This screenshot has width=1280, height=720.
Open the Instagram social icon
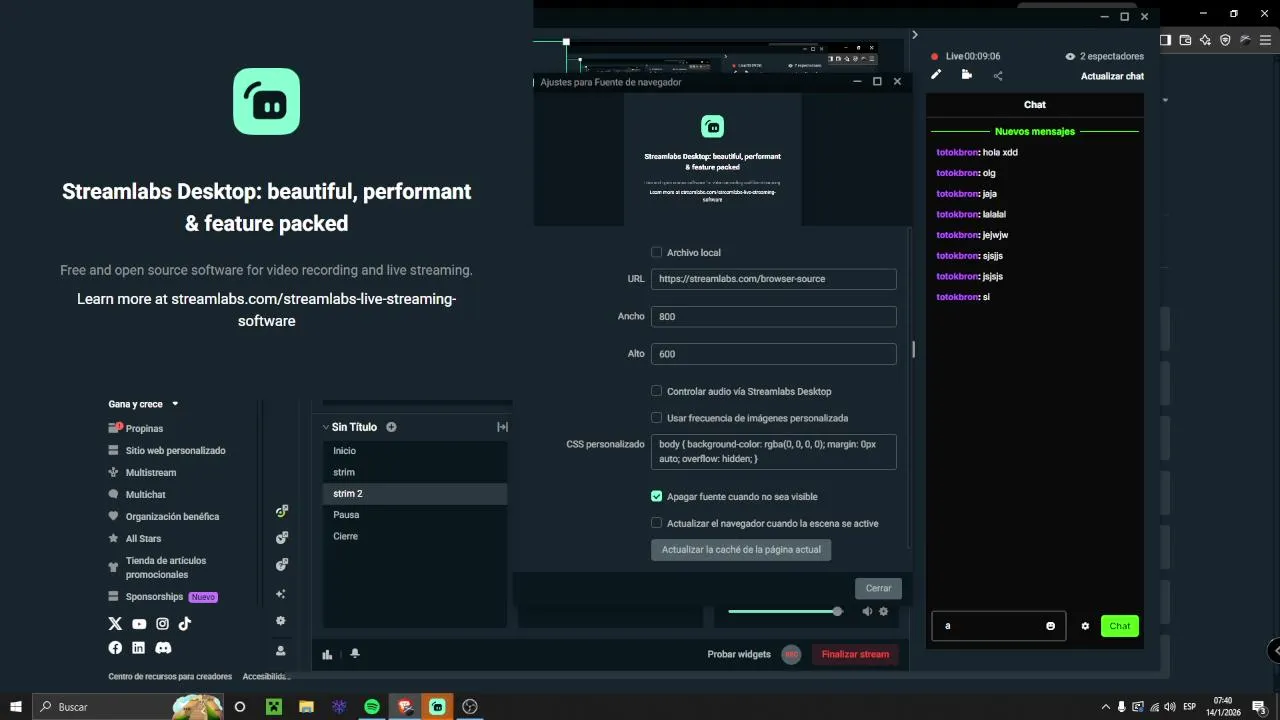click(x=162, y=624)
